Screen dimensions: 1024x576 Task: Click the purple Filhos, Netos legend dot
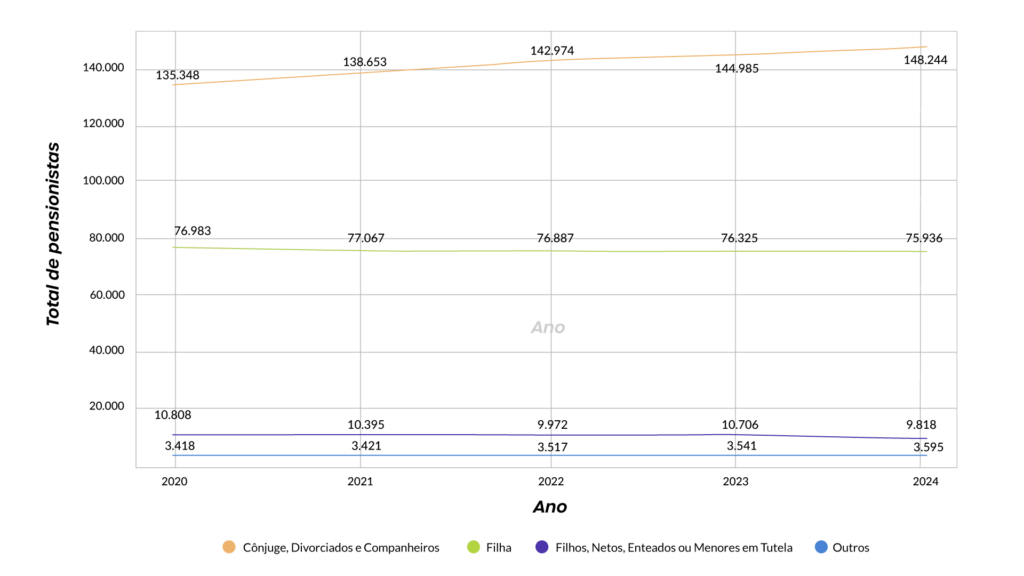coord(542,547)
